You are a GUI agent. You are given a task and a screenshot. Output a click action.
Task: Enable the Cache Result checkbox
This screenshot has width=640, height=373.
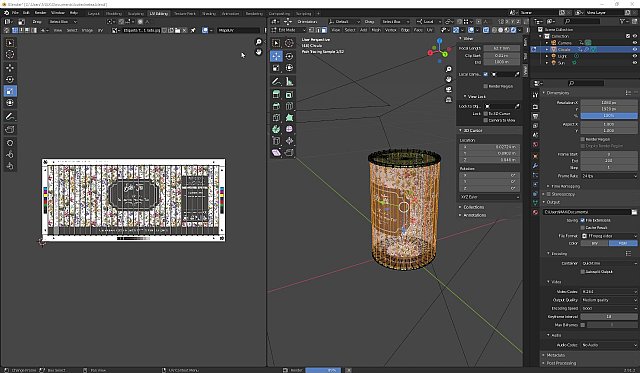tap(583, 227)
